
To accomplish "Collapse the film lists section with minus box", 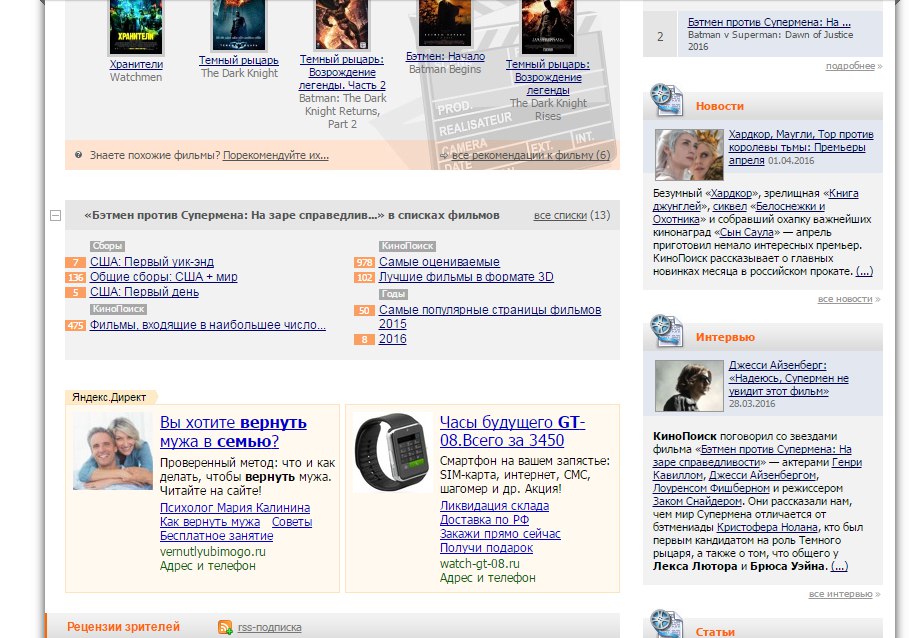I will (55, 216).
